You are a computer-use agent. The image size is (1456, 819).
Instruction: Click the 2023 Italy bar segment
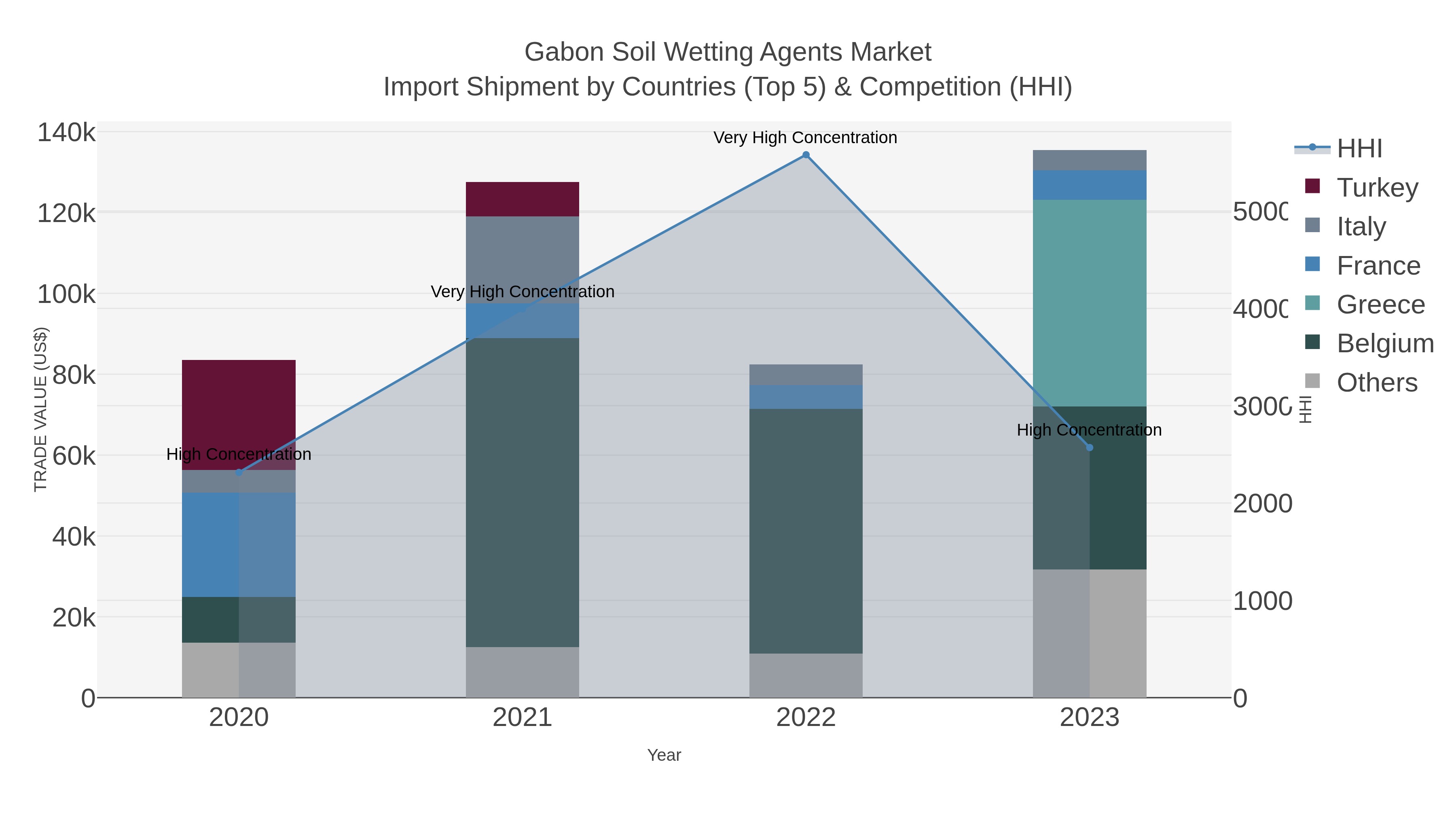click(1090, 160)
